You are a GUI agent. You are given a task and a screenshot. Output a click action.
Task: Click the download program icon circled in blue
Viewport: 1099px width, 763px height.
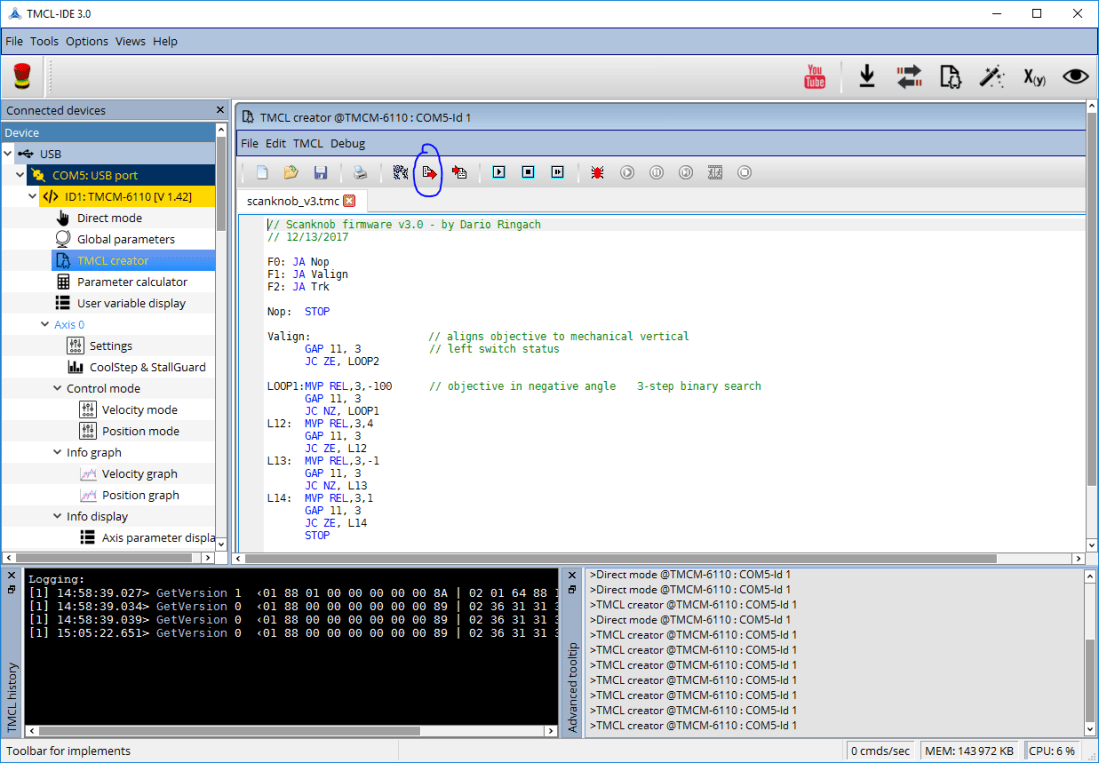pyautogui.click(x=429, y=173)
